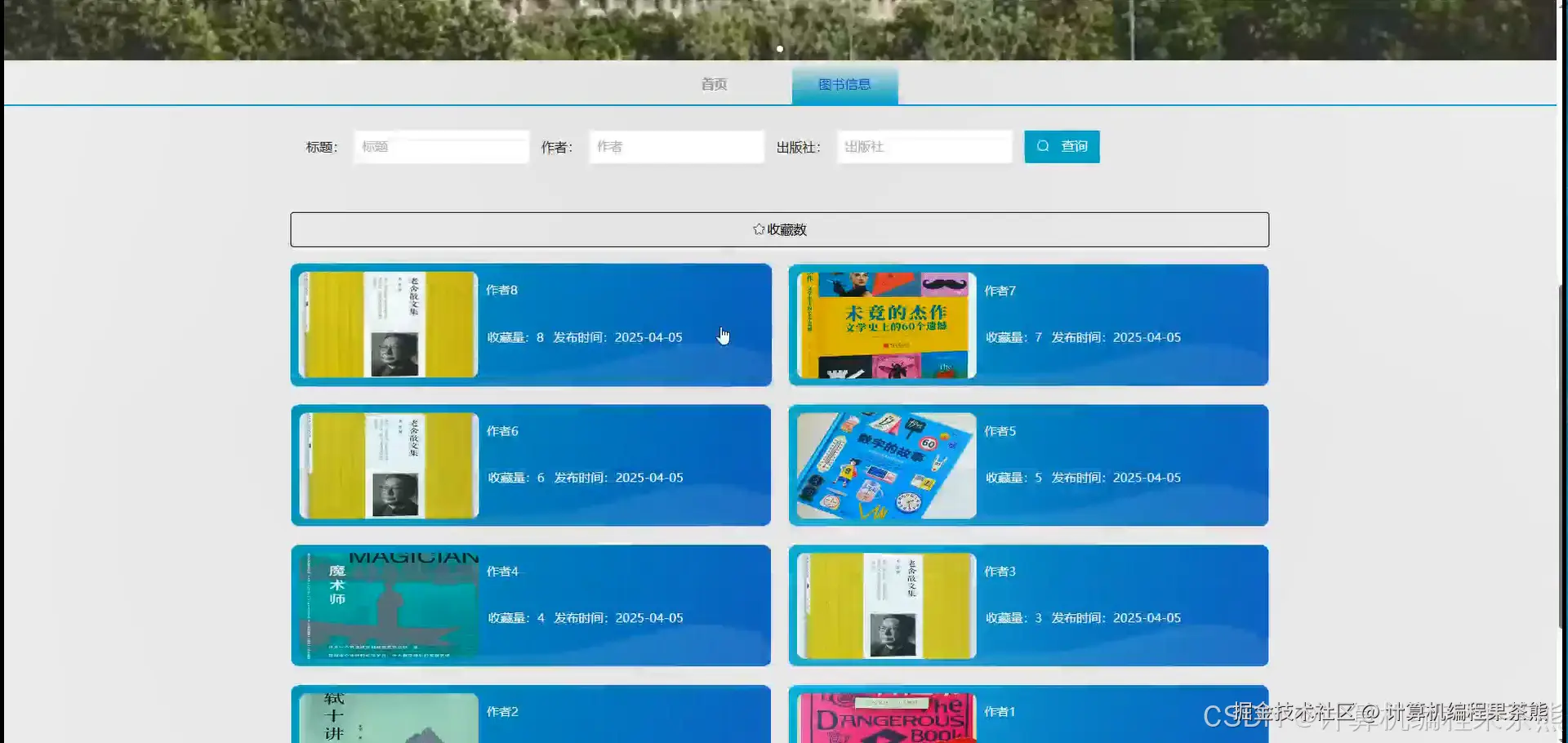Viewport: 1568px width, 743px height.
Task: Click the 出版社 publisher input field
Action: 924,147
